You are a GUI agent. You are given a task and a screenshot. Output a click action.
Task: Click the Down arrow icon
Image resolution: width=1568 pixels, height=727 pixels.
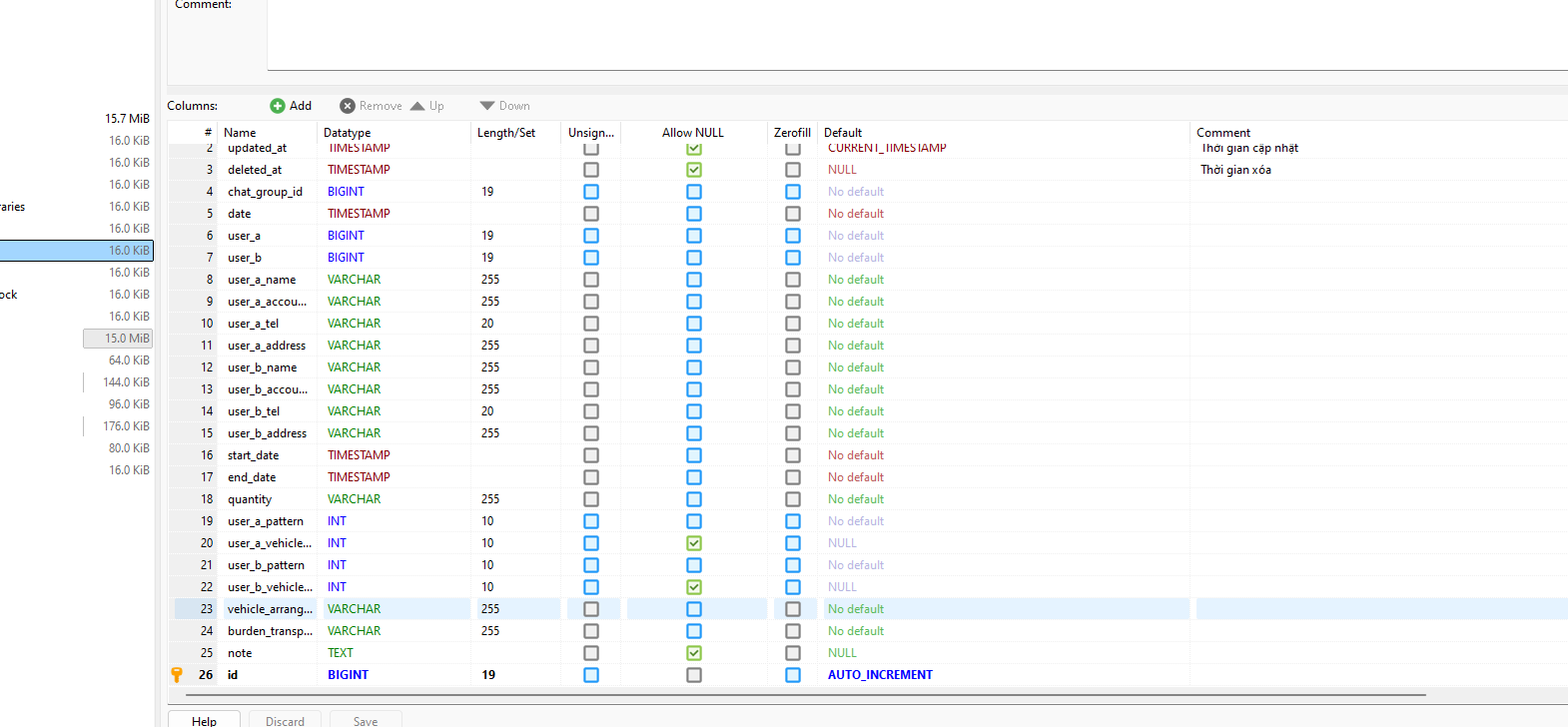pos(487,106)
